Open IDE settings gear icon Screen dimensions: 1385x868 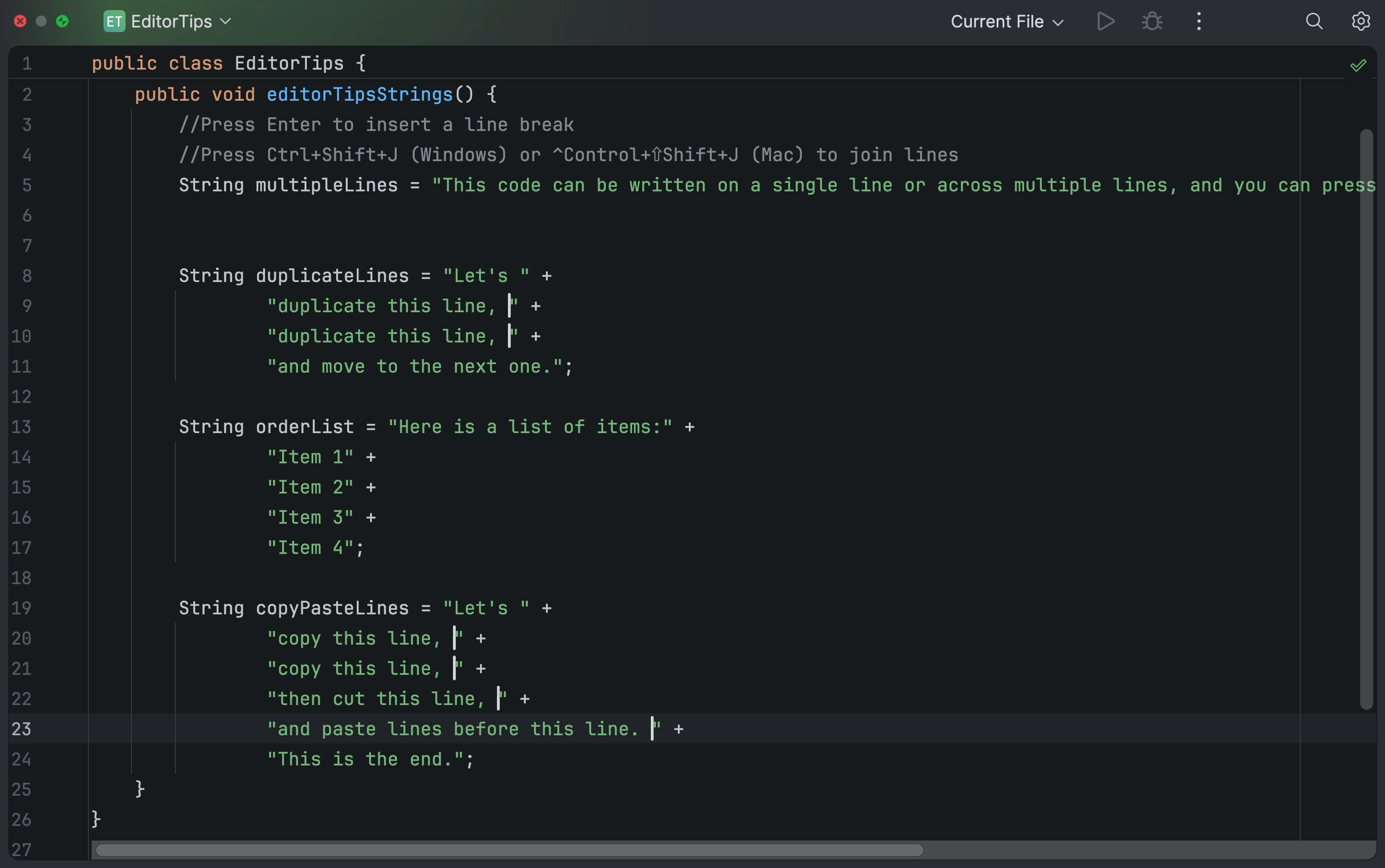tap(1360, 22)
